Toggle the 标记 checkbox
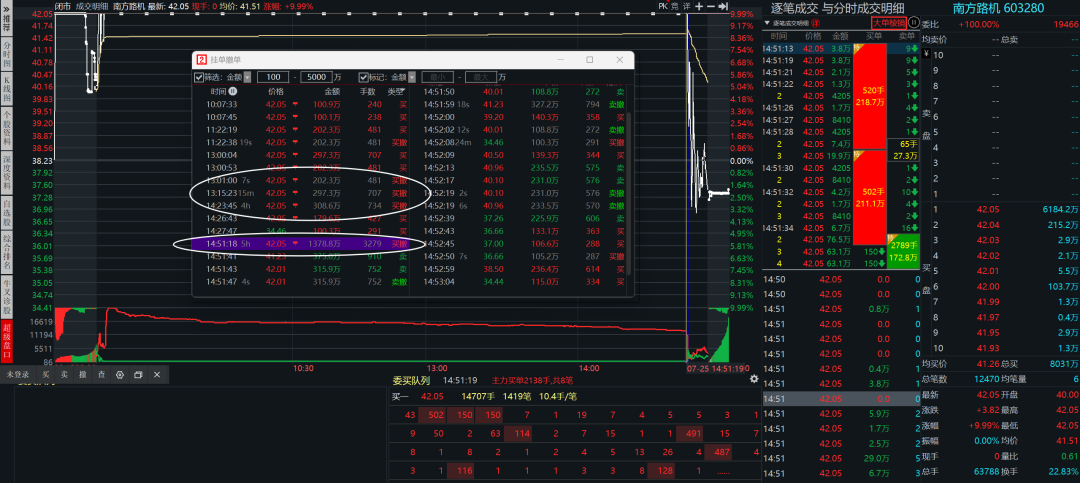 pos(364,77)
